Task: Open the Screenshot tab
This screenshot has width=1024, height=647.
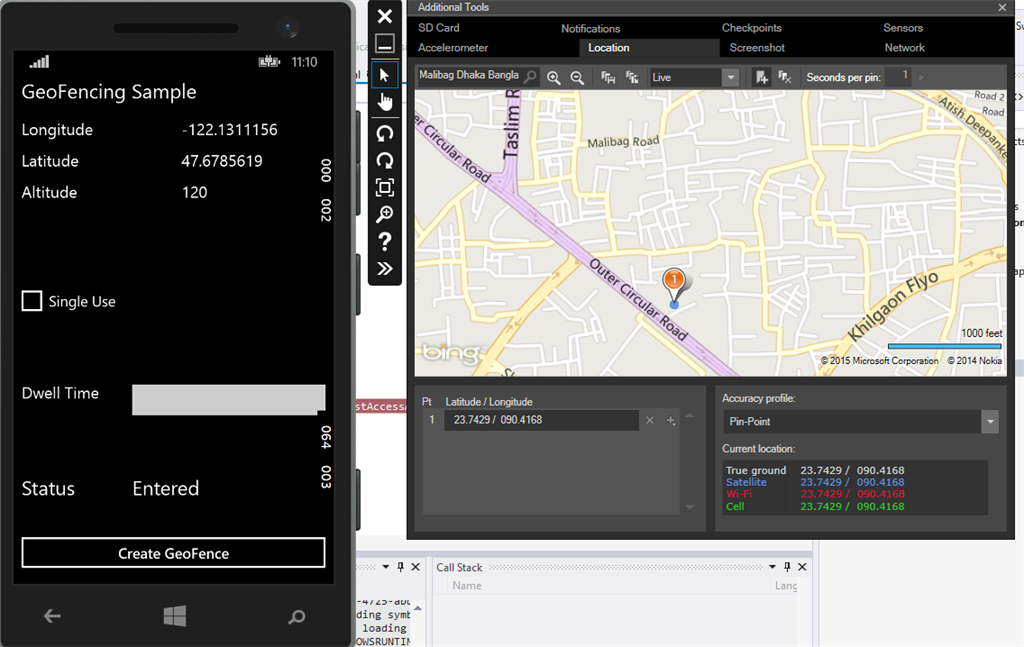Action: [757, 48]
